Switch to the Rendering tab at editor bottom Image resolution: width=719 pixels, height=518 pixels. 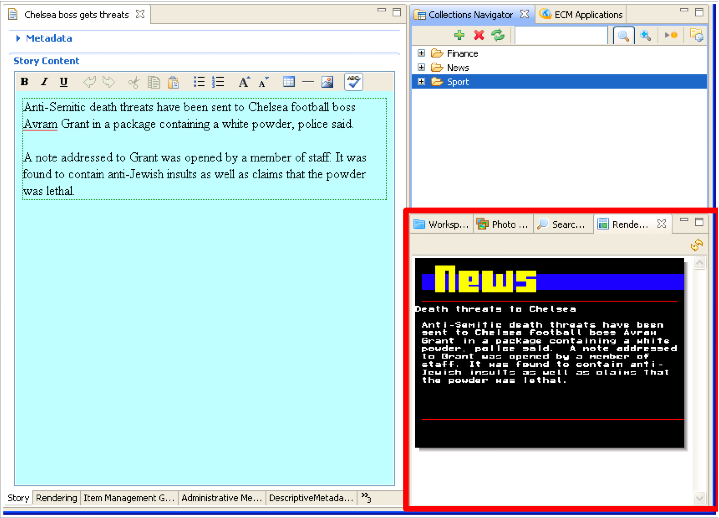pos(56,498)
